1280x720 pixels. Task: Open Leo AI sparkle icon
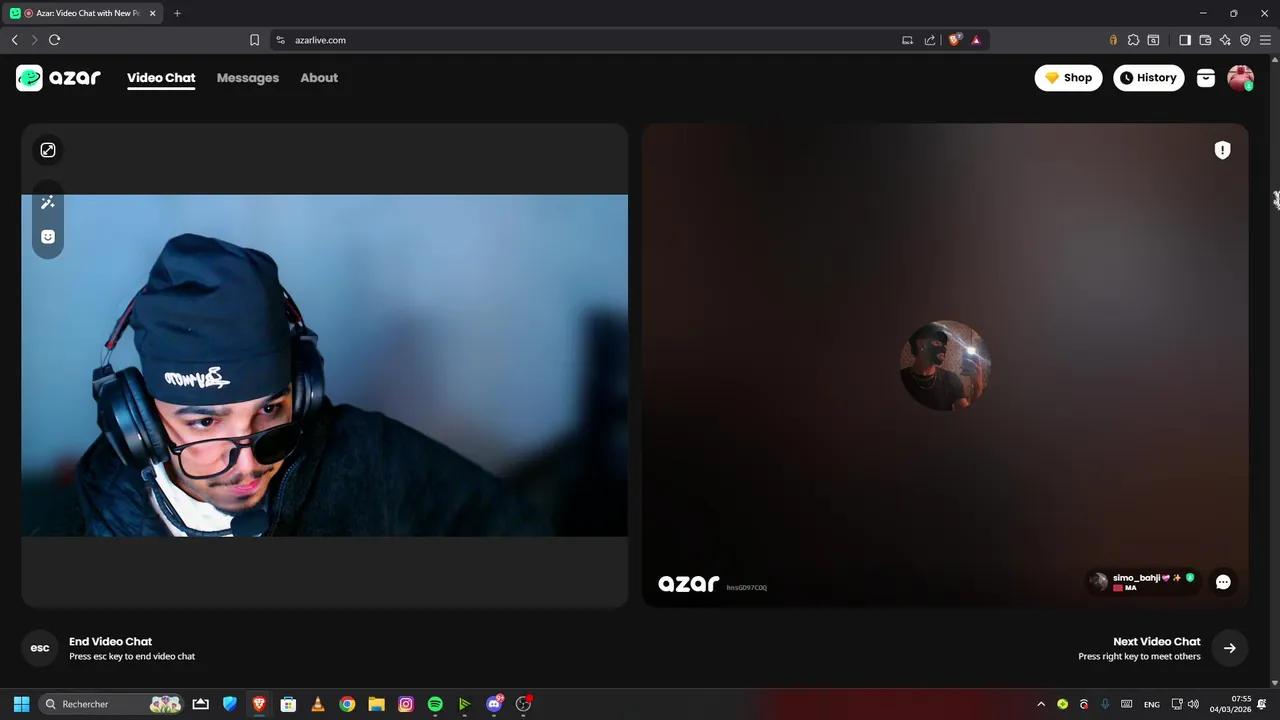coord(1225,40)
